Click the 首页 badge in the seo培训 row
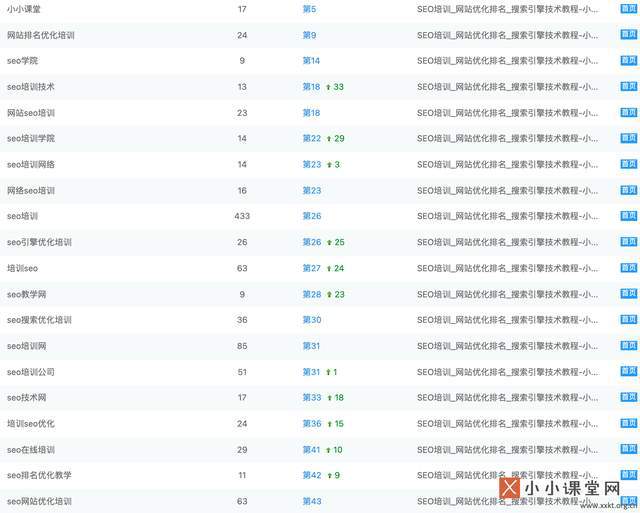Viewport: 640px width, 513px height. click(x=628, y=216)
